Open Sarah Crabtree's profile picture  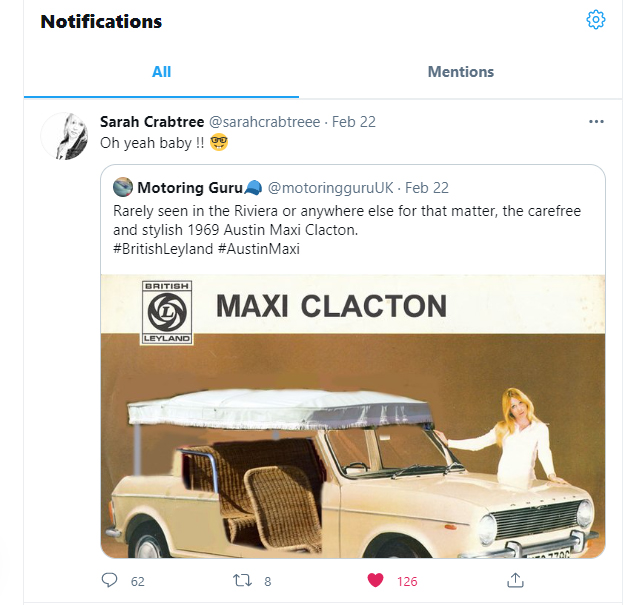[x=65, y=136]
